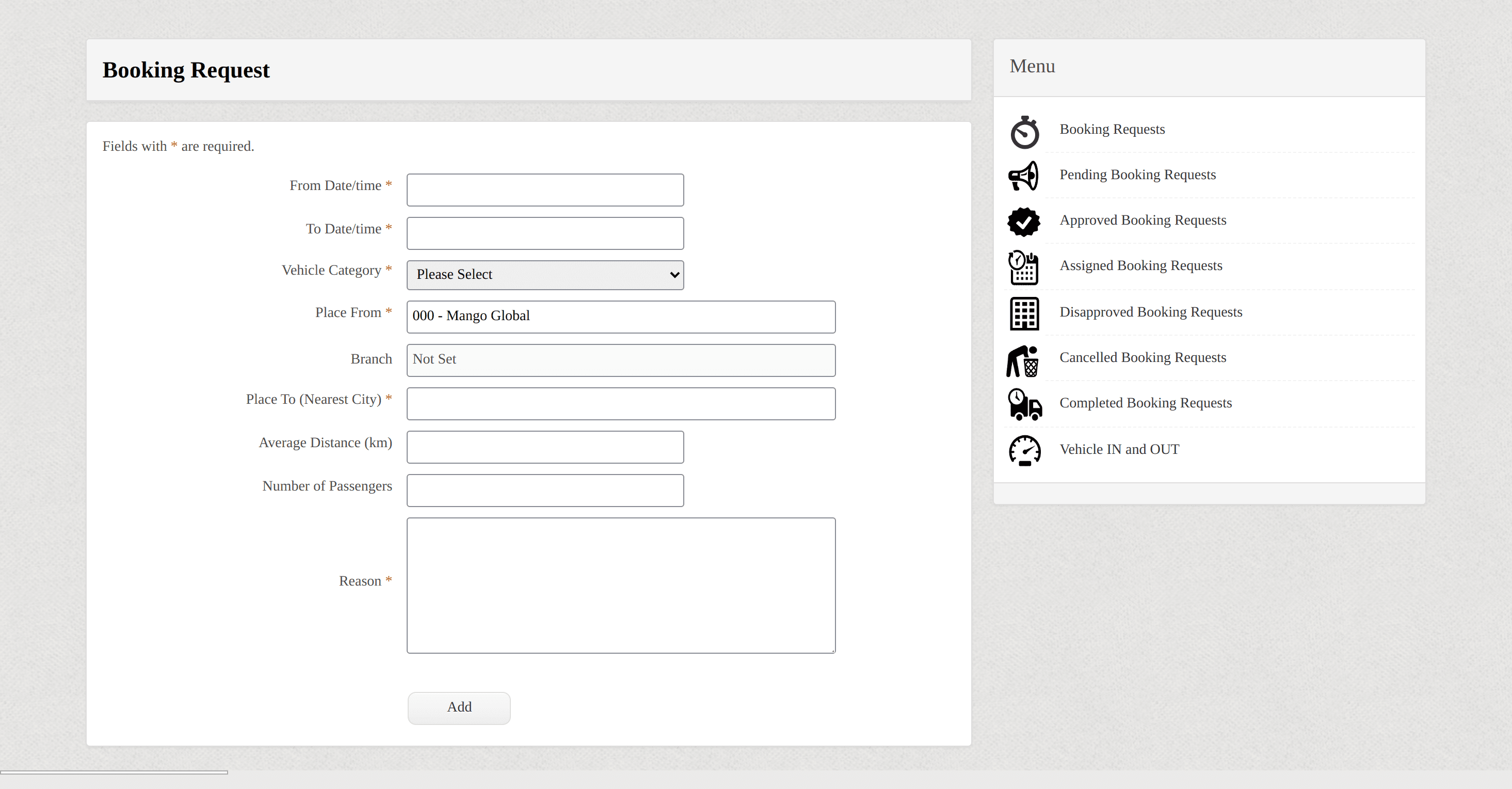Click the Number of Passengers label
The height and width of the screenshot is (789, 1512).
click(328, 486)
